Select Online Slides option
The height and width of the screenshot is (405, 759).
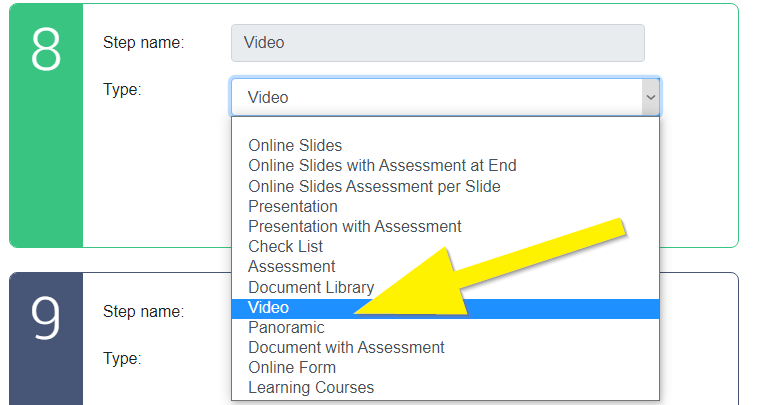click(x=295, y=145)
